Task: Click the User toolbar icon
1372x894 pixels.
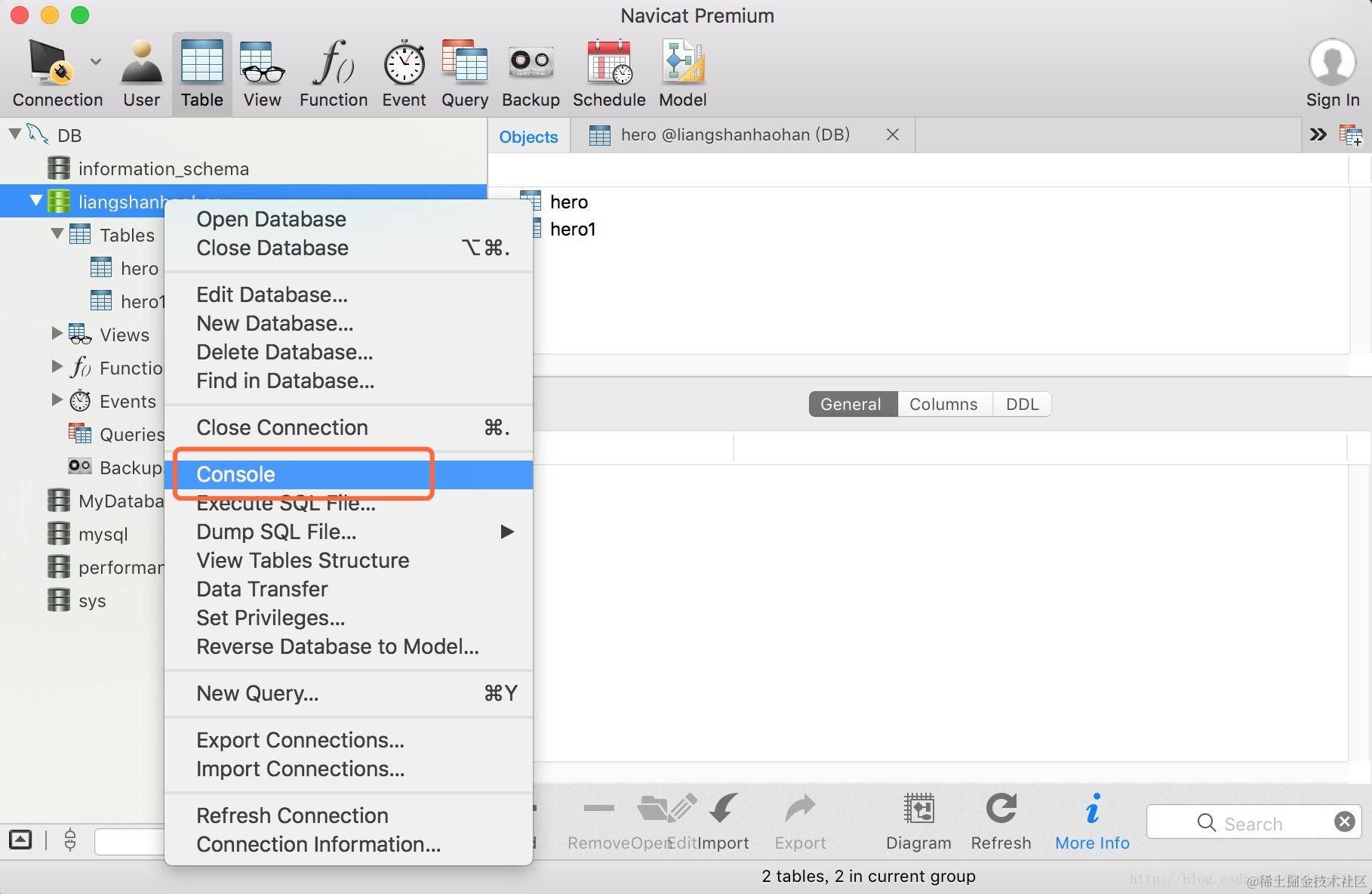Action: 141,73
